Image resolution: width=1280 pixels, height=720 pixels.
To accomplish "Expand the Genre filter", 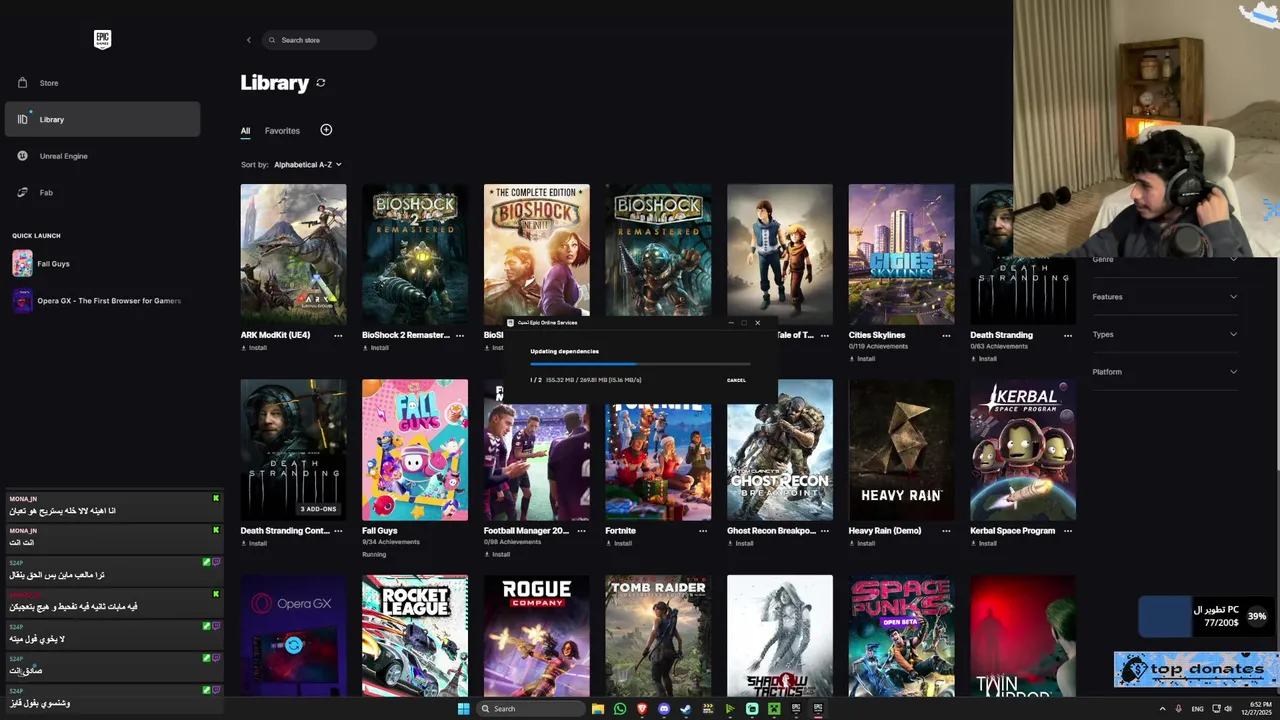I will [x=1165, y=259].
